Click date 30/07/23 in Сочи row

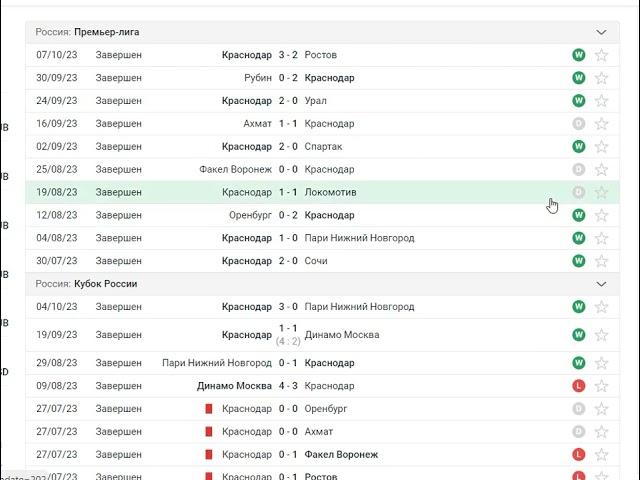57,261
